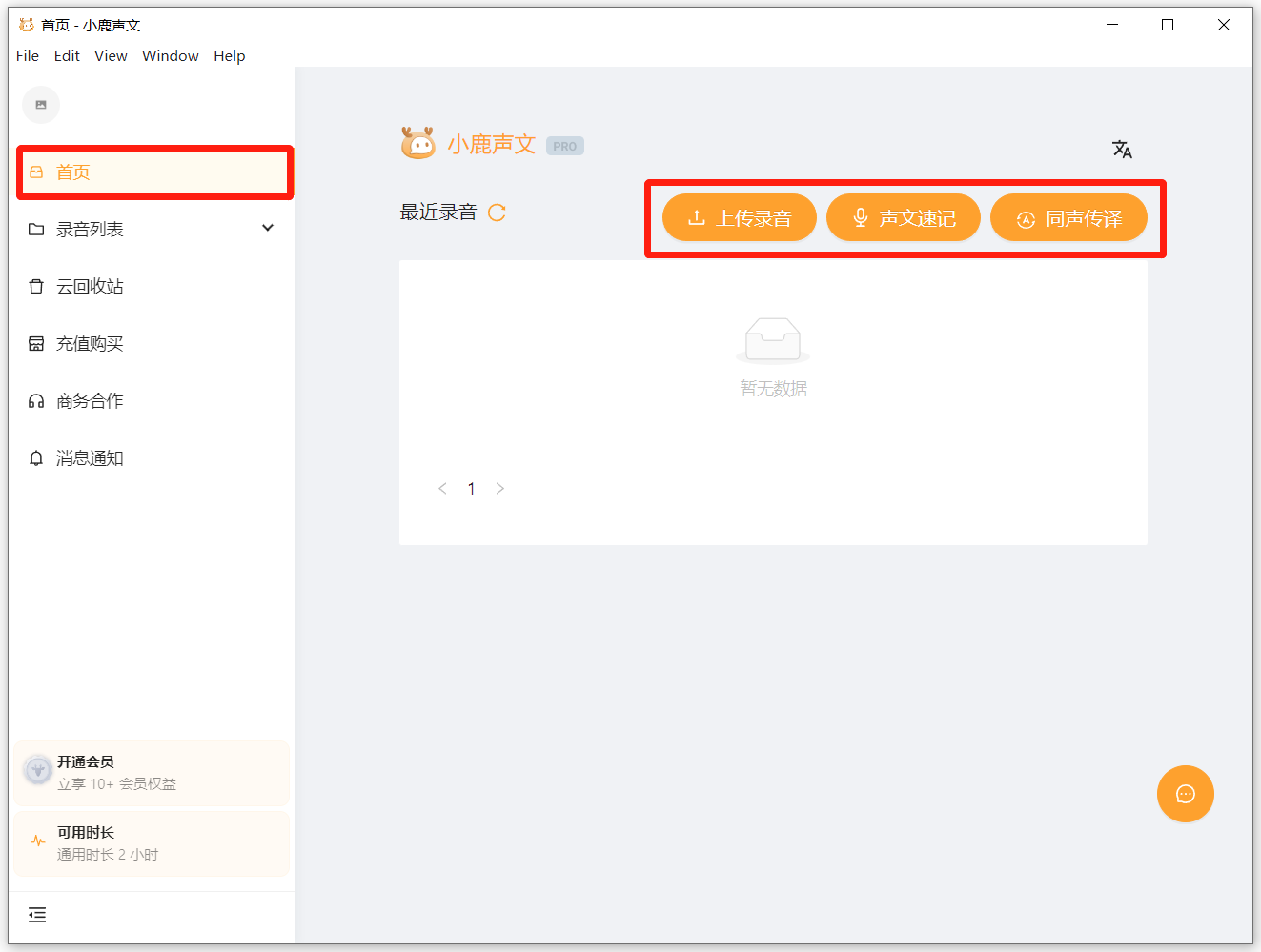Collapse the sidebar with the fold icon

(x=37, y=915)
